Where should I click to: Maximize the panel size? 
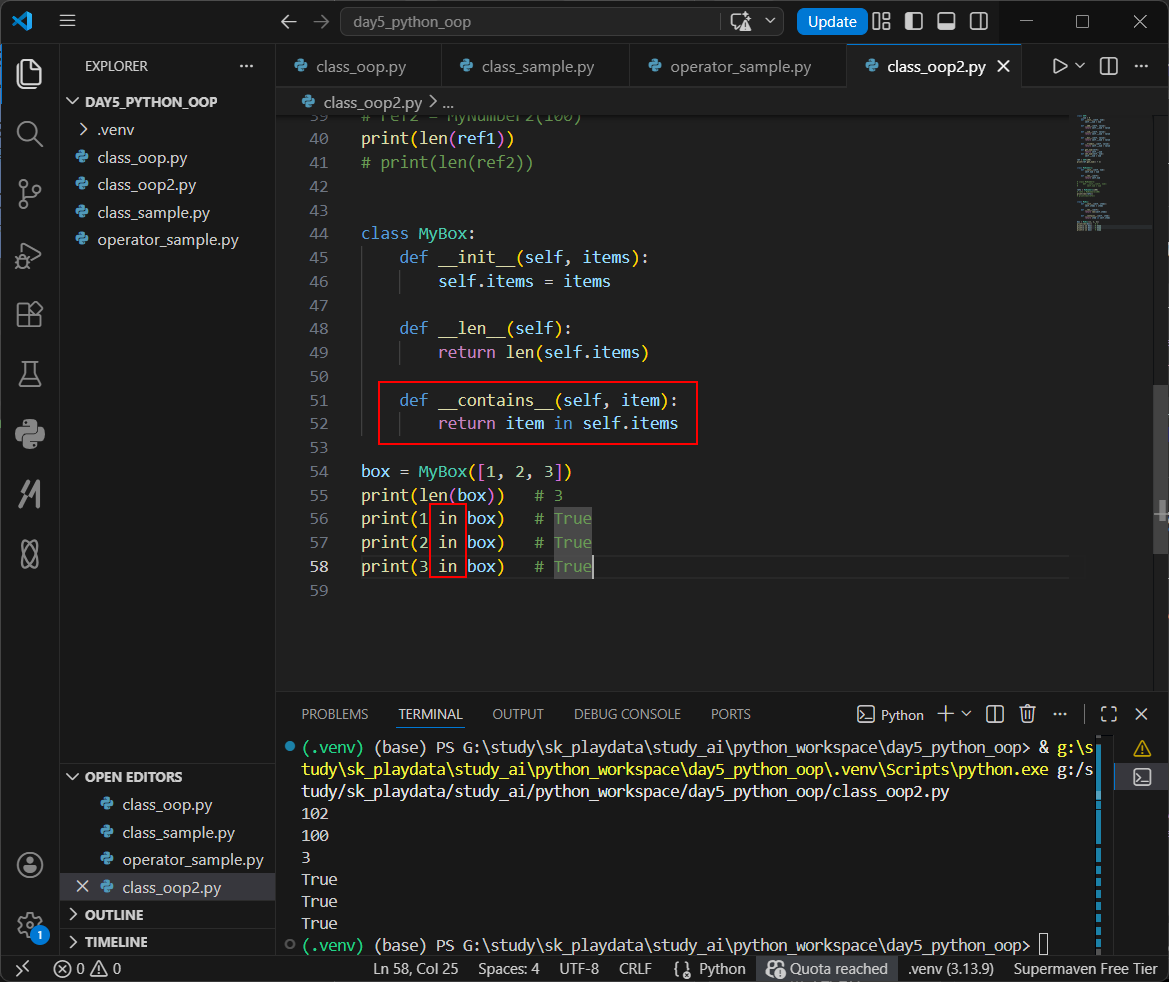click(x=1109, y=714)
